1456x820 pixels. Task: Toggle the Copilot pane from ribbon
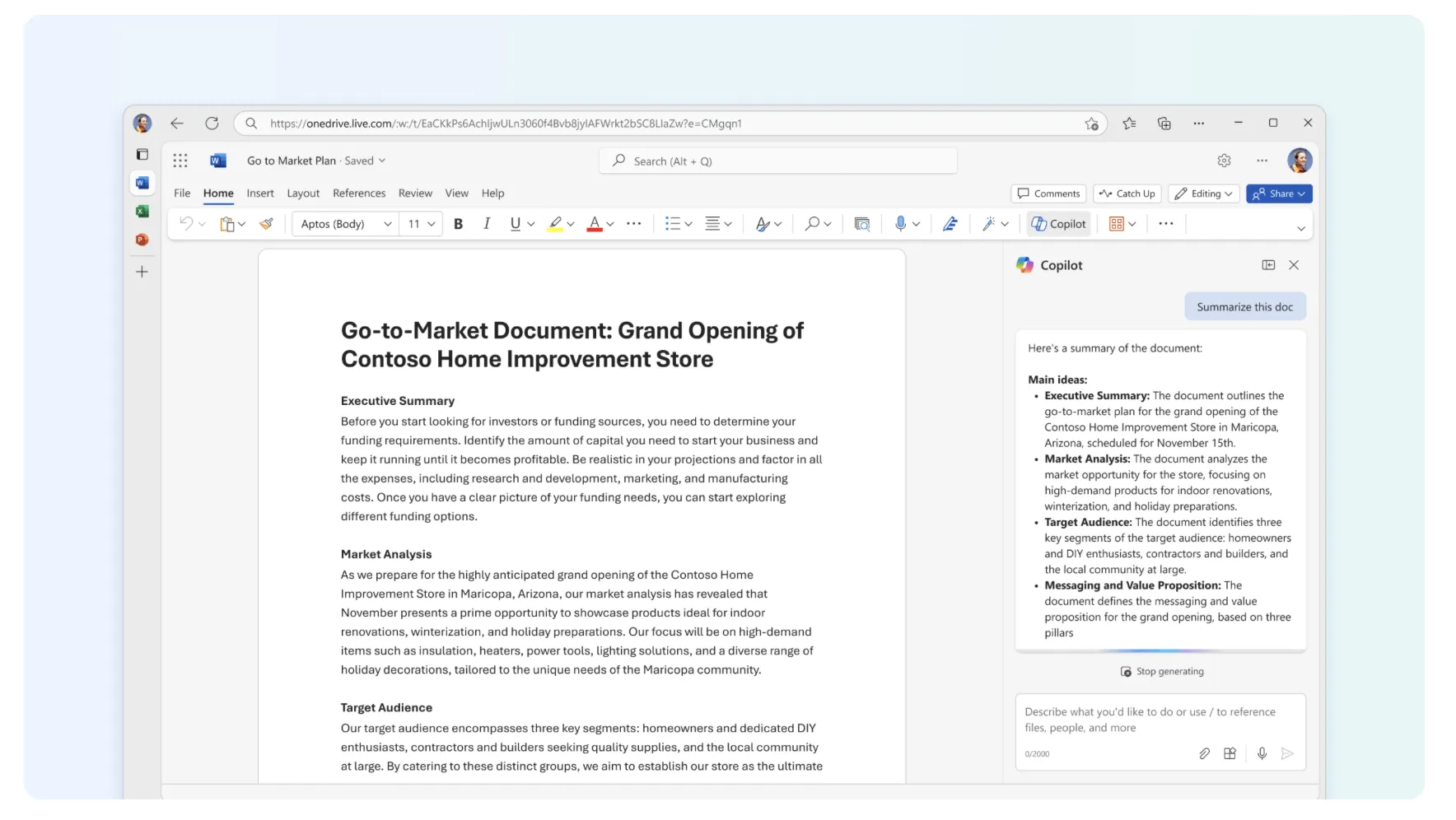(1059, 224)
